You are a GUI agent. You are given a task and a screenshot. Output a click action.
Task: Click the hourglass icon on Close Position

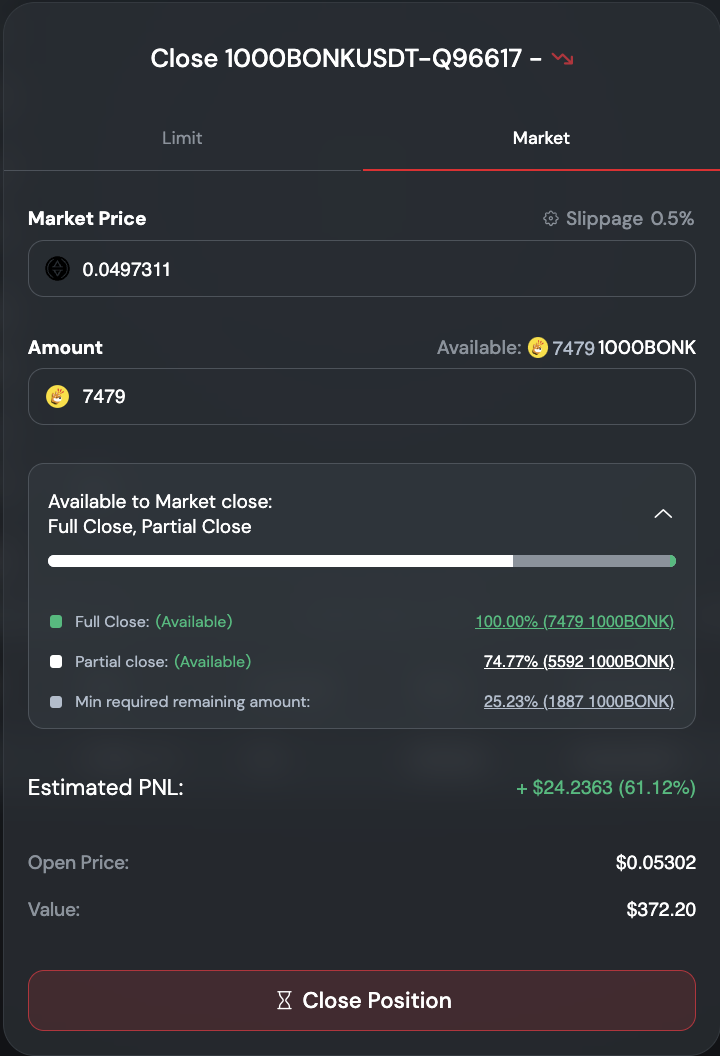pos(284,1000)
